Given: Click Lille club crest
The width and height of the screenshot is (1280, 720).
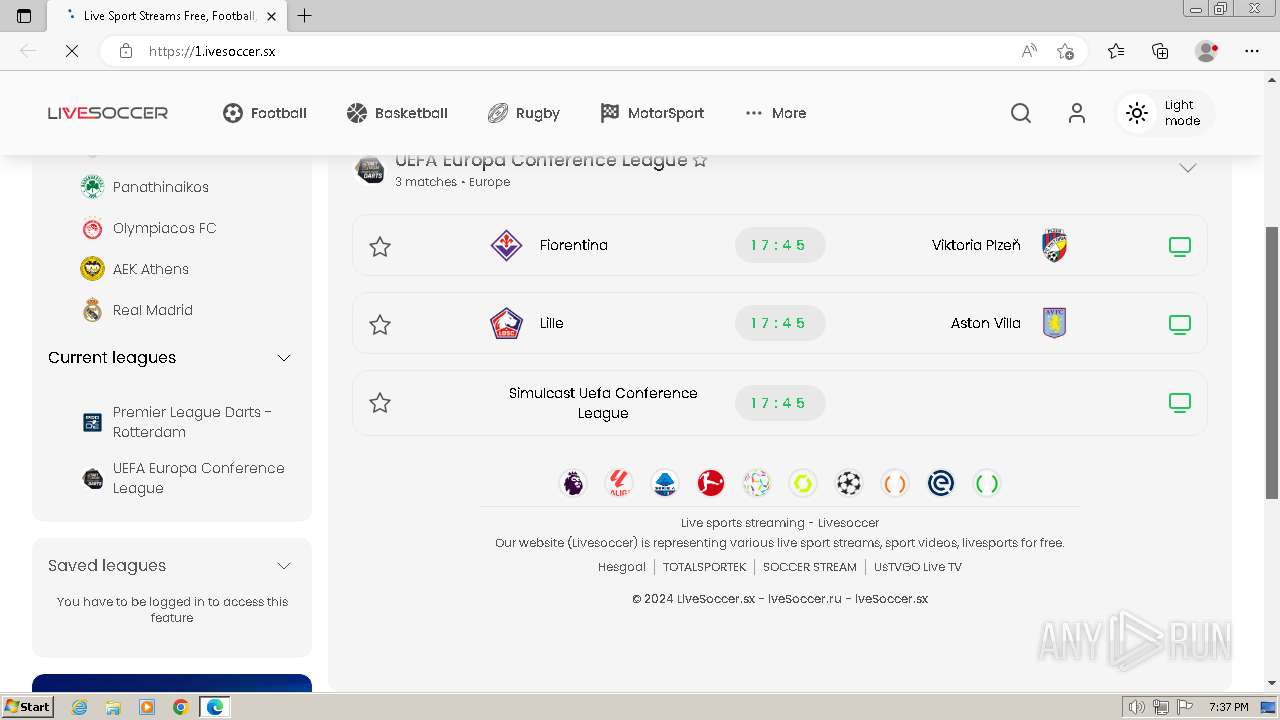Looking at the screenshot, I should click(x=506, y=323).
